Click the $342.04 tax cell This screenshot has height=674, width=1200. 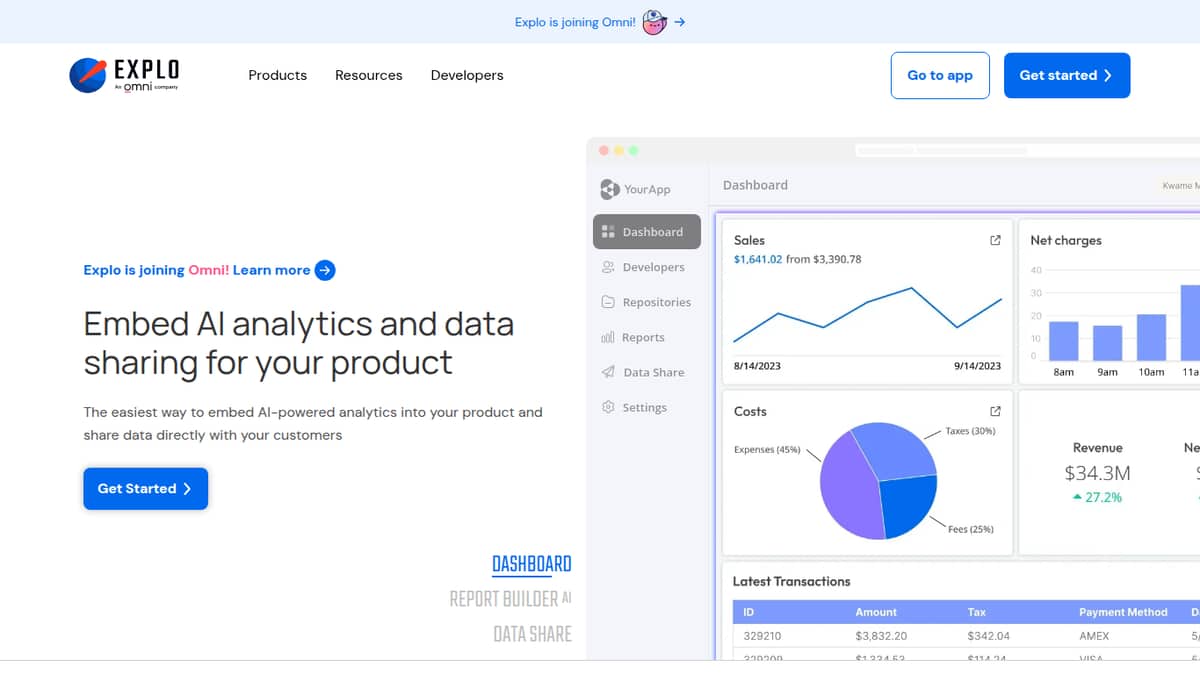[x=989, y=636]
